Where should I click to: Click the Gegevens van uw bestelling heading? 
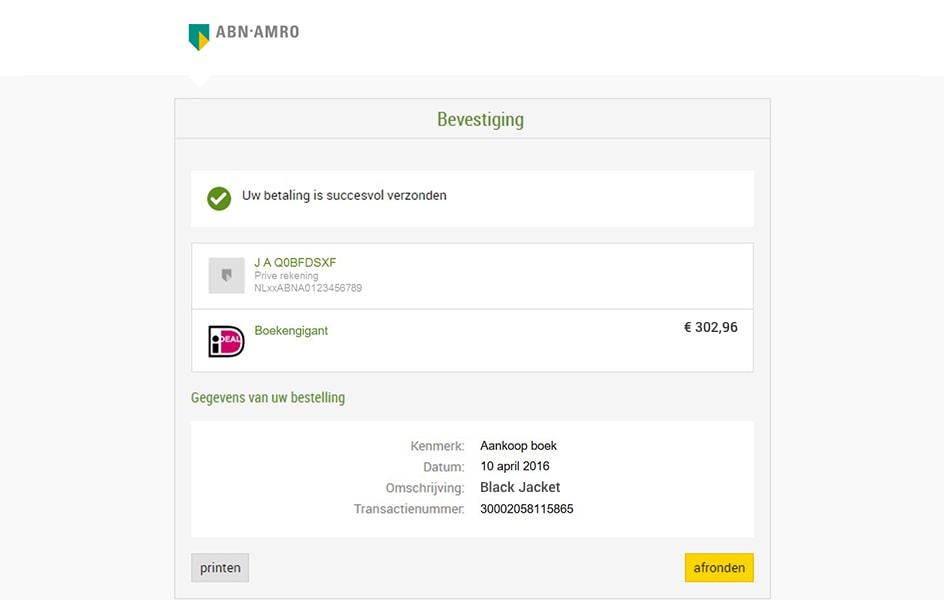(x=268, y=398)
